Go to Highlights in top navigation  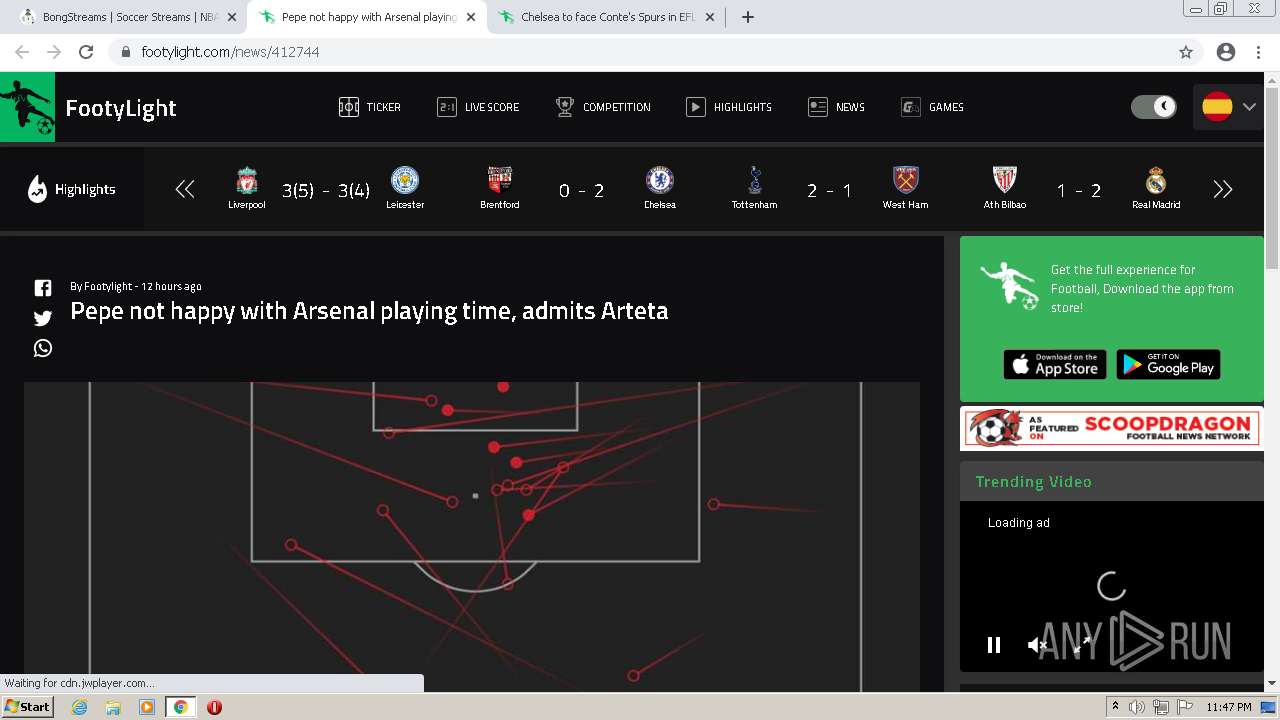tap(729, 107)
